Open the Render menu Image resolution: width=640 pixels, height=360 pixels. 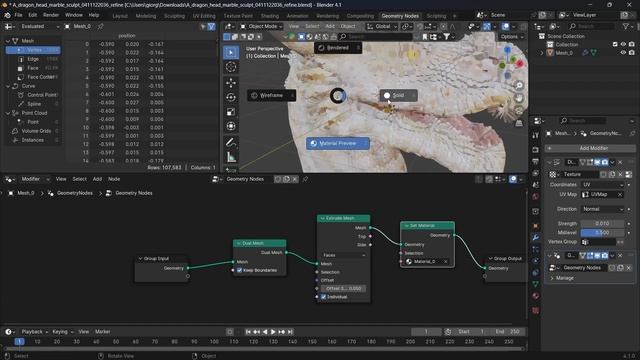(51, 15)
